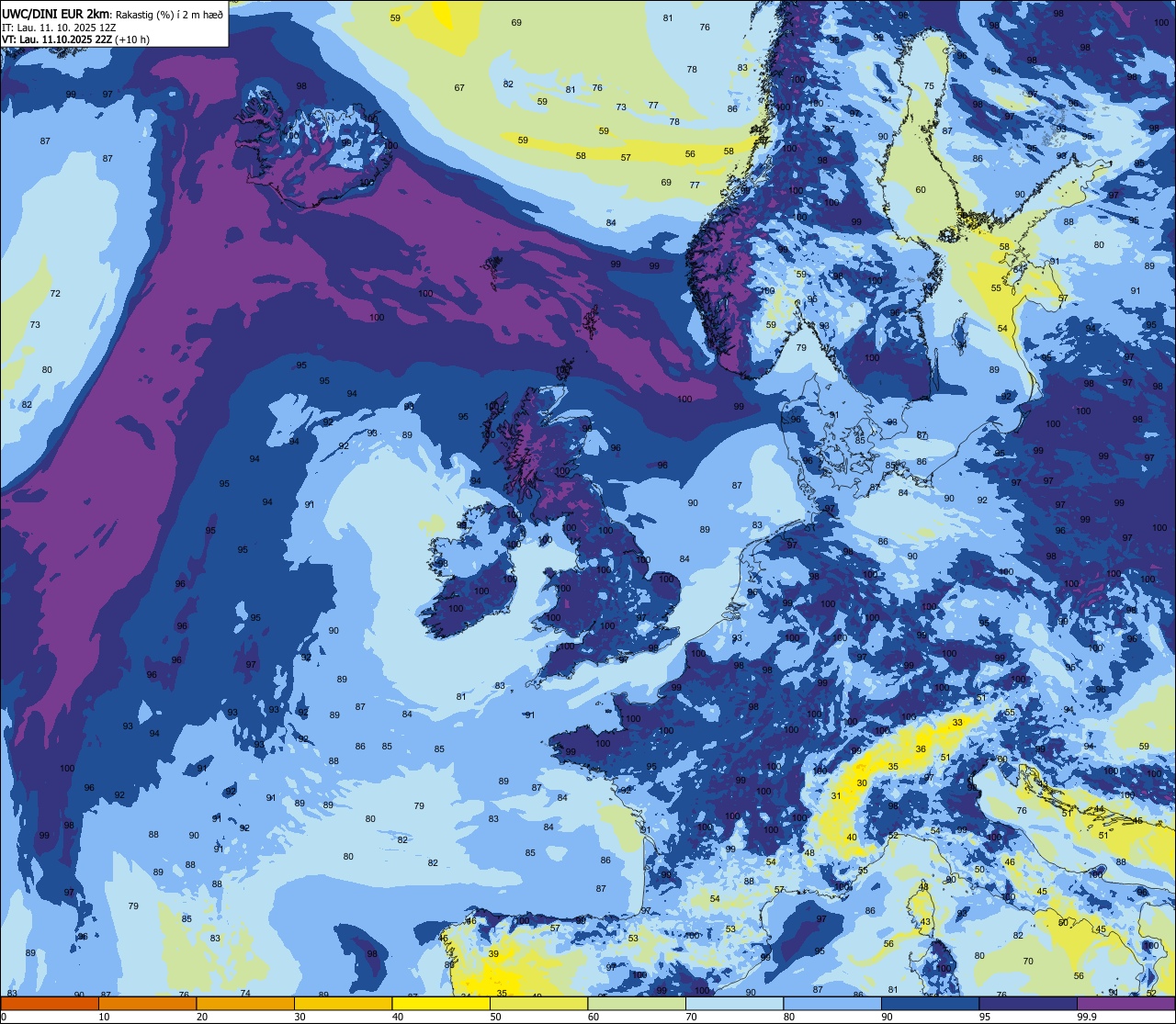Select the 40–50 bright yellow legend swatch
Viewport: 1176px width, 1024px height.
[441, 1004]
